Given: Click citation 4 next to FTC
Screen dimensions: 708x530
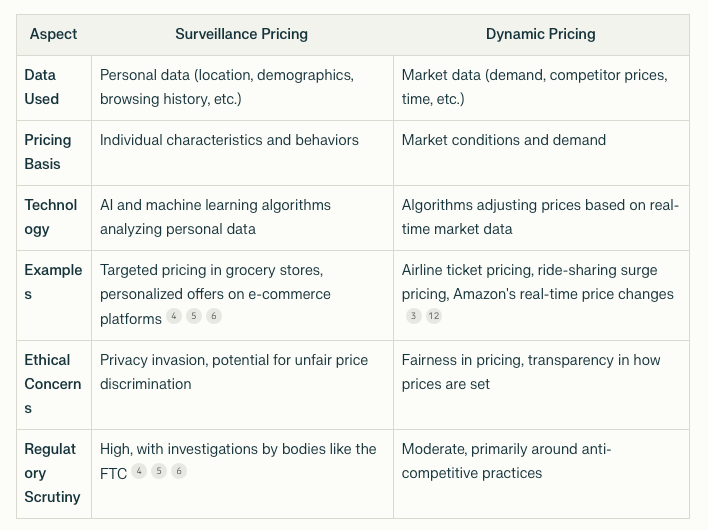Looking at the screenshot, I should (x=139, y=471).
